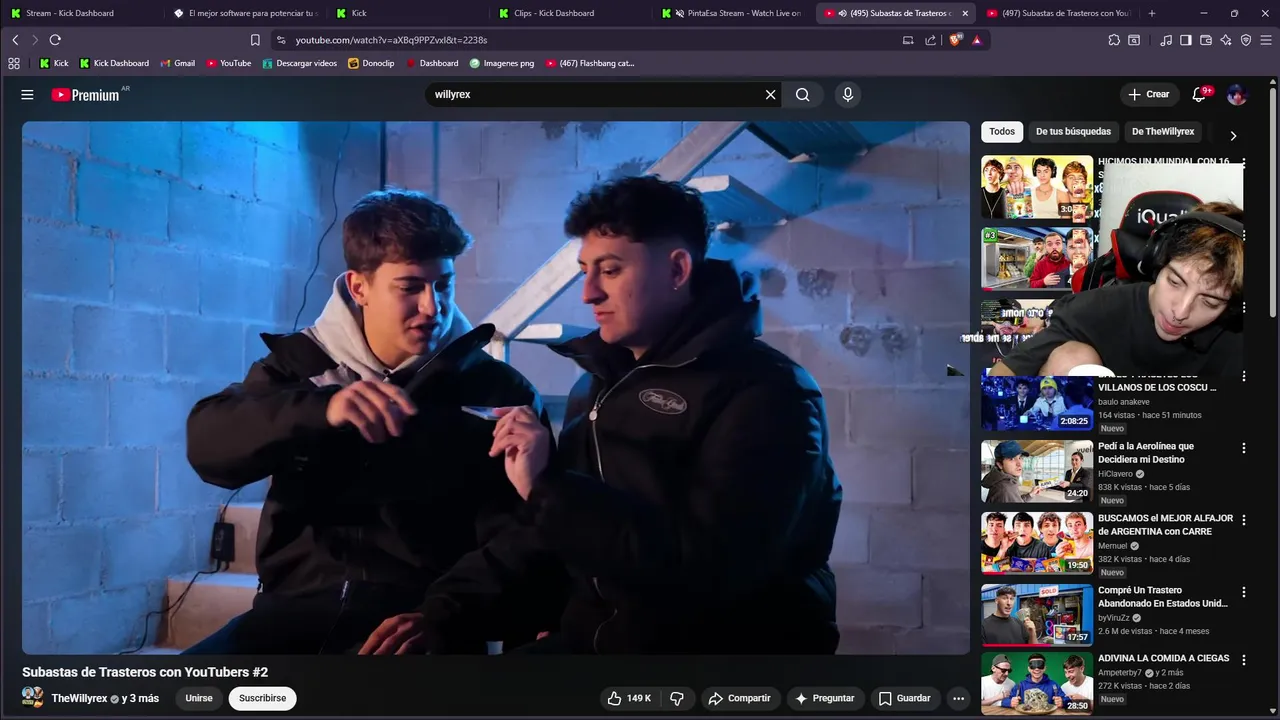Screen dimensions: 1280x720
Task: Go back in browser history
Action: [15, 40]
